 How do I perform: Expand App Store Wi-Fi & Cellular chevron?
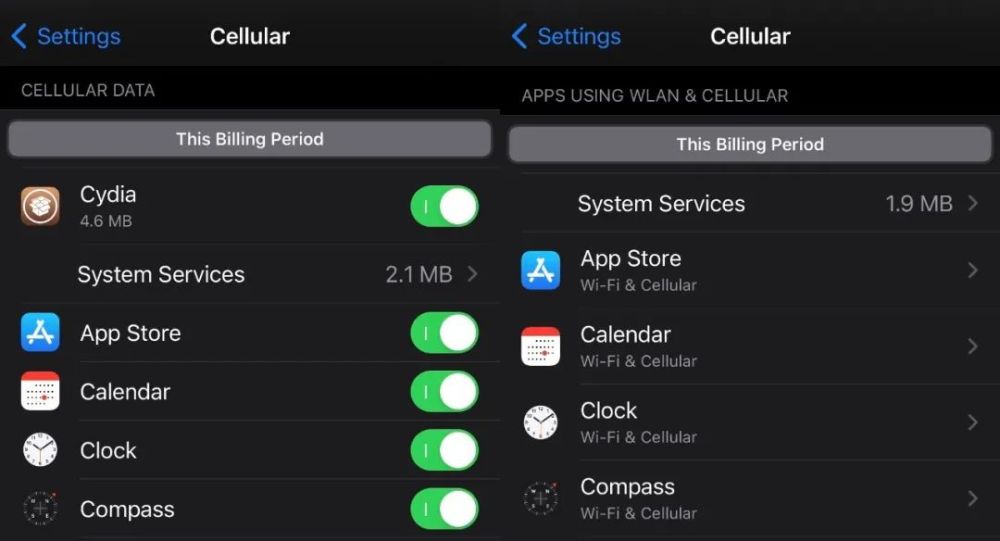[972, 270]
